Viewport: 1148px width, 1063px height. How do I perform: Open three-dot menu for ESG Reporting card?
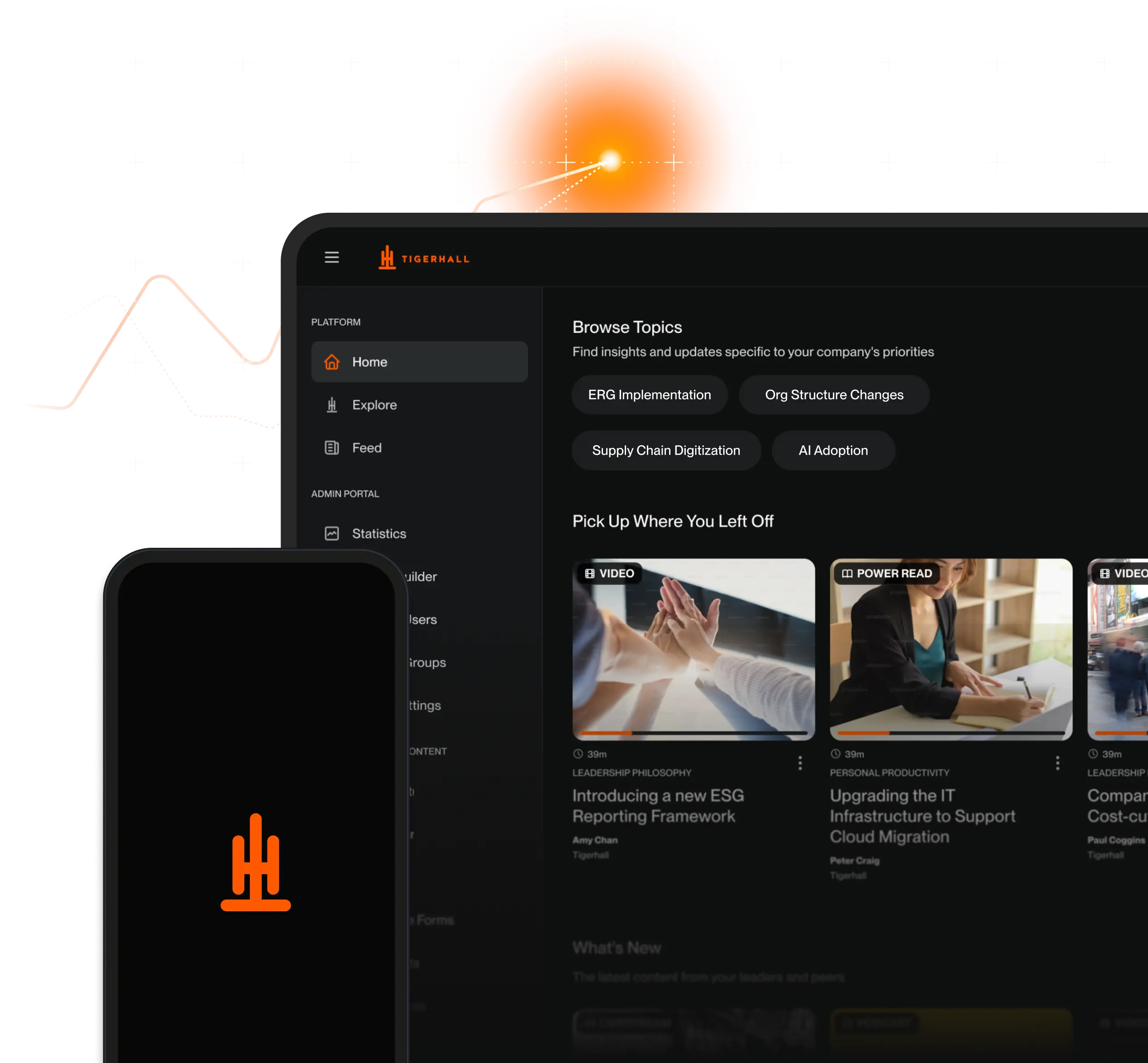pos(800,763)
